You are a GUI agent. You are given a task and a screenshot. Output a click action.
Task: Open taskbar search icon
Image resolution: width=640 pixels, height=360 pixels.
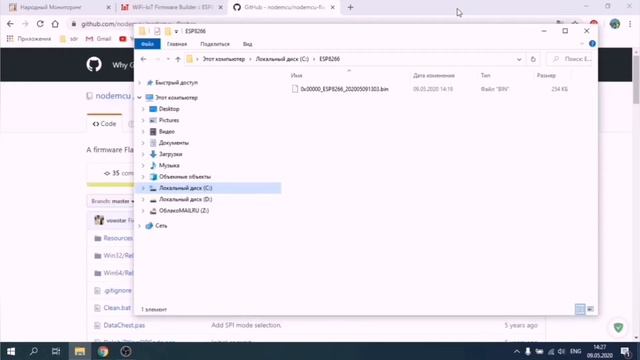point(34,351)
